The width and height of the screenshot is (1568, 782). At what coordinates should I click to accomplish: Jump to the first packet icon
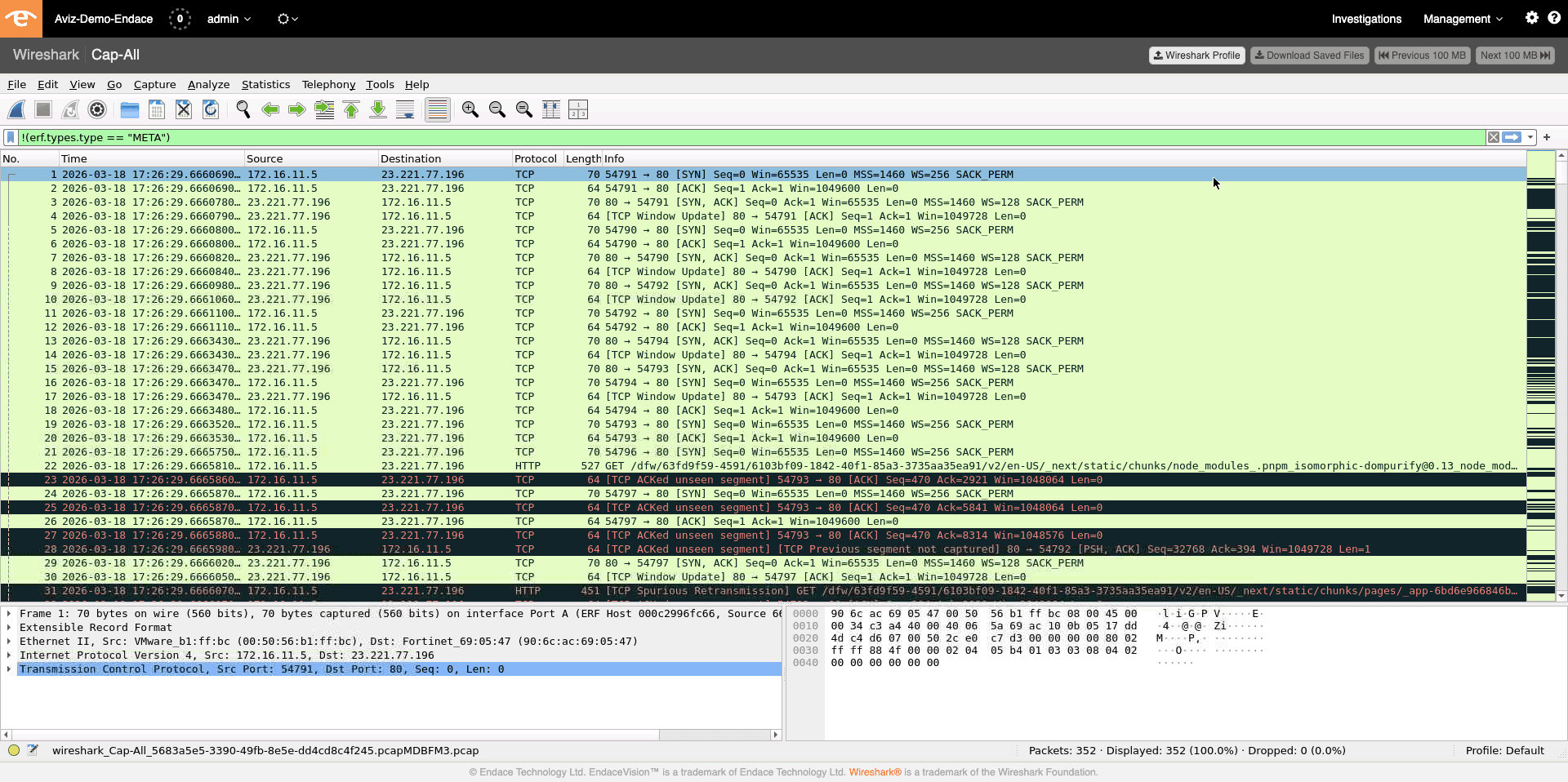[351, 109]
